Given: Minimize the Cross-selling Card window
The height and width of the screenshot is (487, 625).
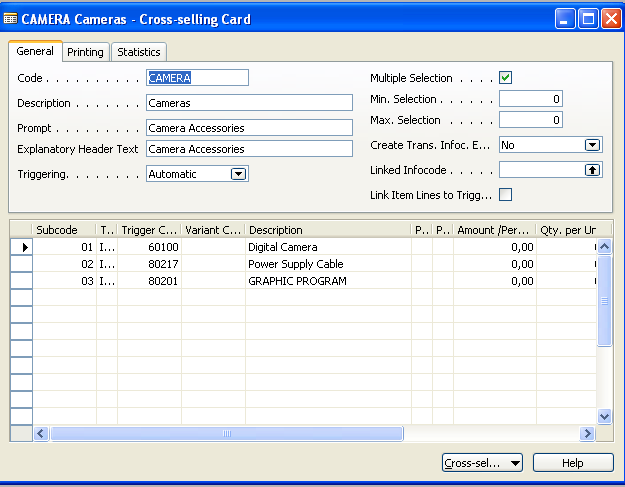Looking at the screenshot, I should [567, 19].
